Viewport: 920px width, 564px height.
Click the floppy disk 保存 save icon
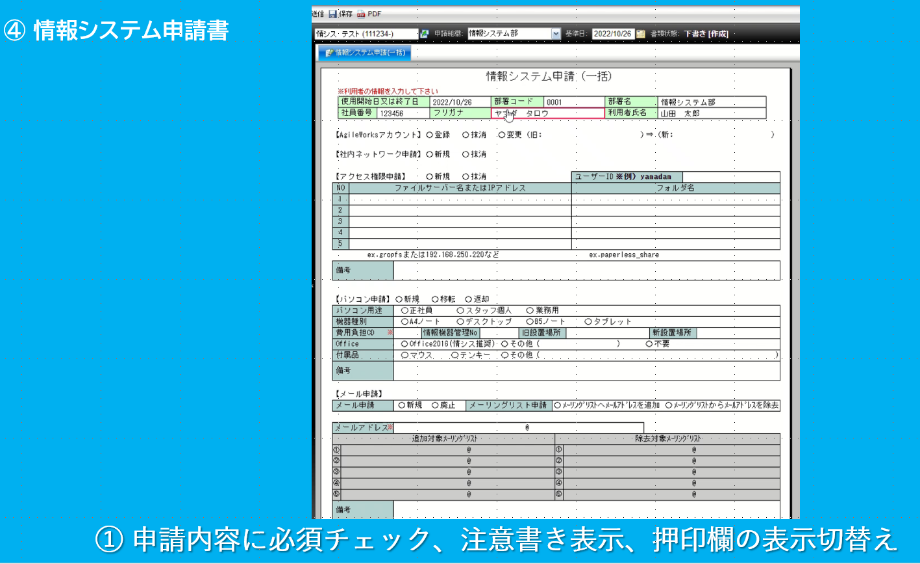point(333,13)
